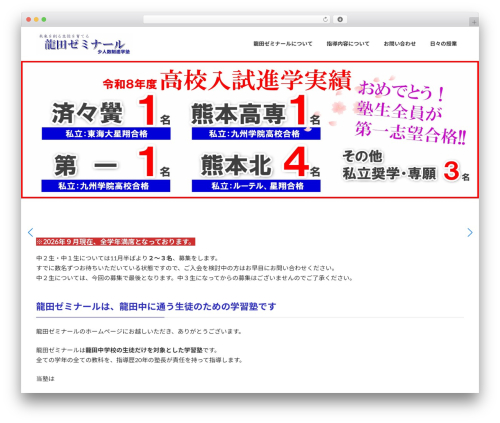The height and width of the screenshot is (423, 500).
Task: Open the 日々の授業 menu item
Action: (443, 44)
